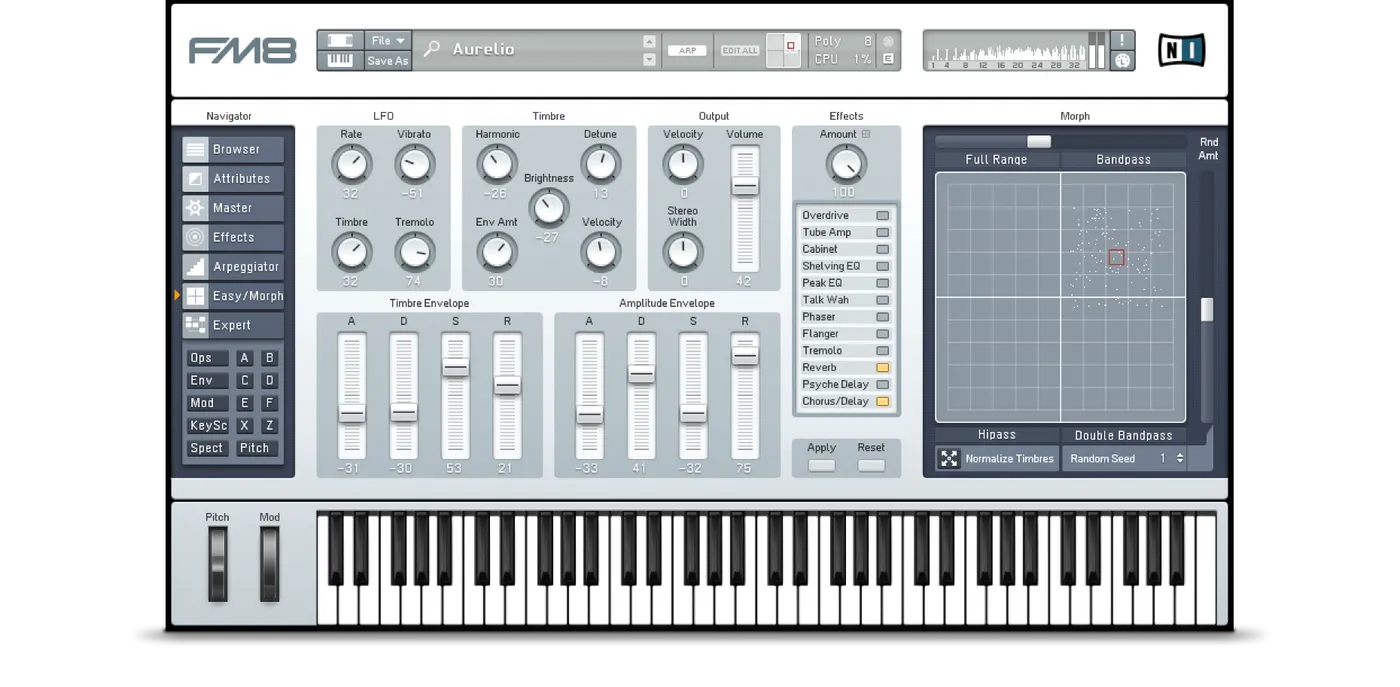Toggle the keyboard view icon in header
The height and width of the screenshot is (687, 1400).
click(x=340, y=60)
